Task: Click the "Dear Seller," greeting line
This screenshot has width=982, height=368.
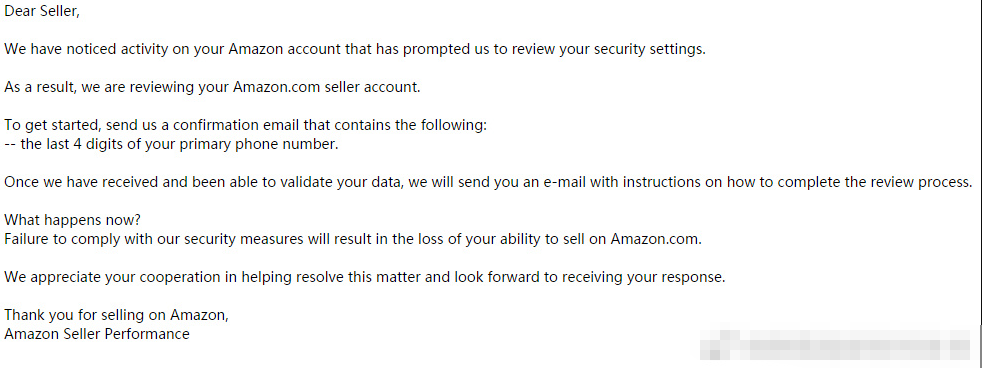Action: (41, 12)
